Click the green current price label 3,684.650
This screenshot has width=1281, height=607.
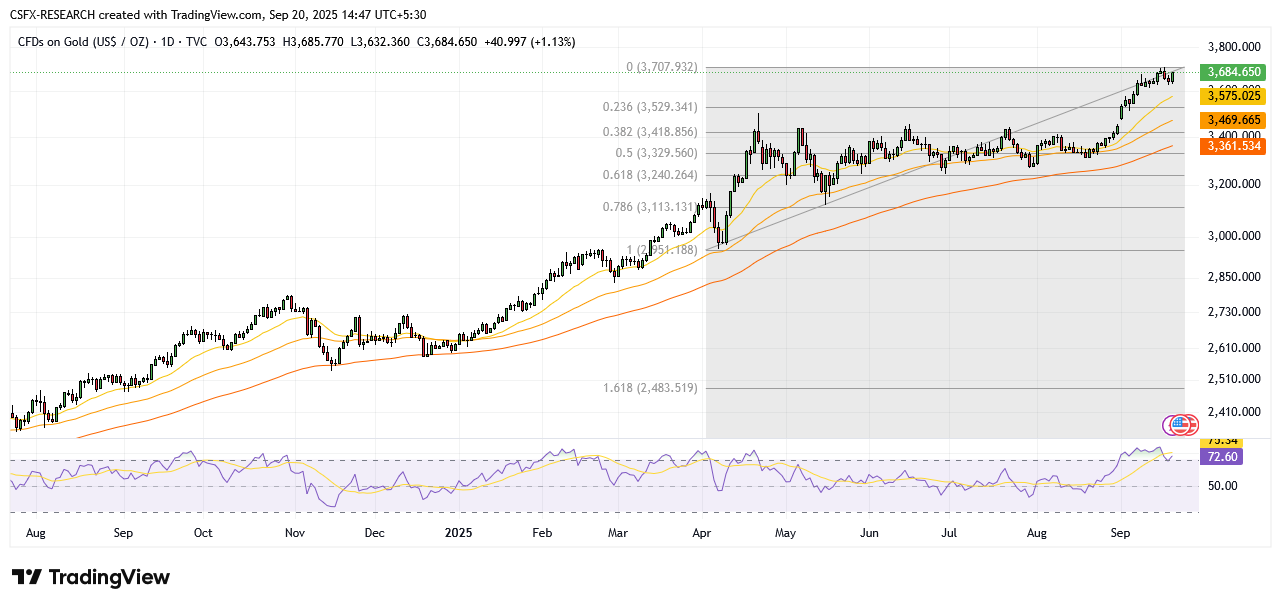point(1233,72)
